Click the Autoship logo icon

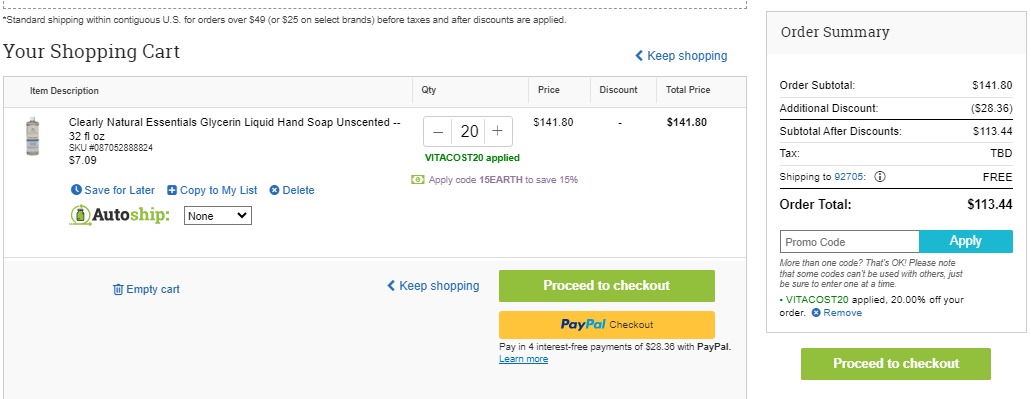[79, 216]
